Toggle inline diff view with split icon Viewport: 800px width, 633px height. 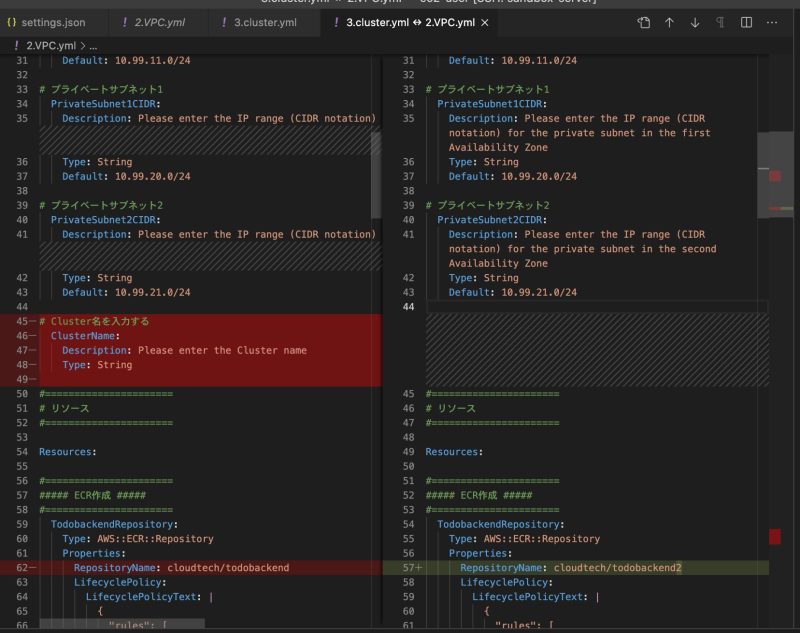746,23
